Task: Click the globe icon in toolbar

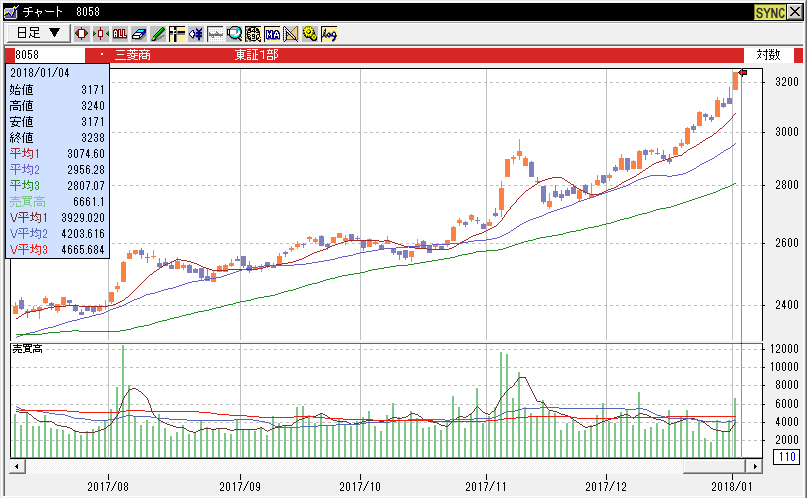Action: click(253, 33)
